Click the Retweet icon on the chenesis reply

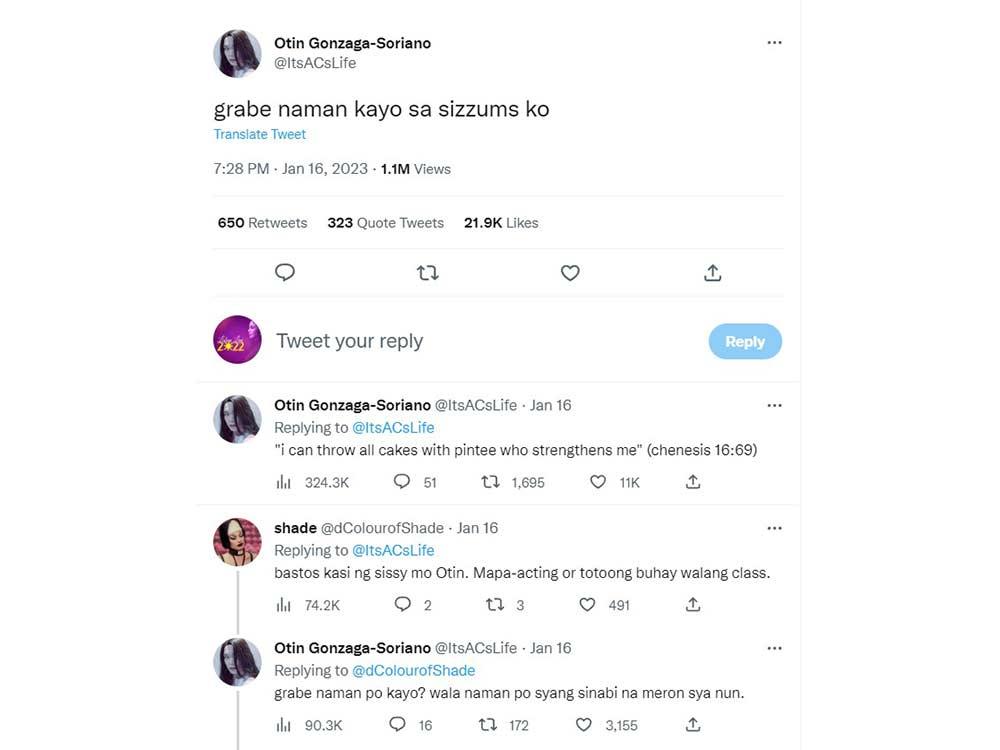tap(489, 482)
